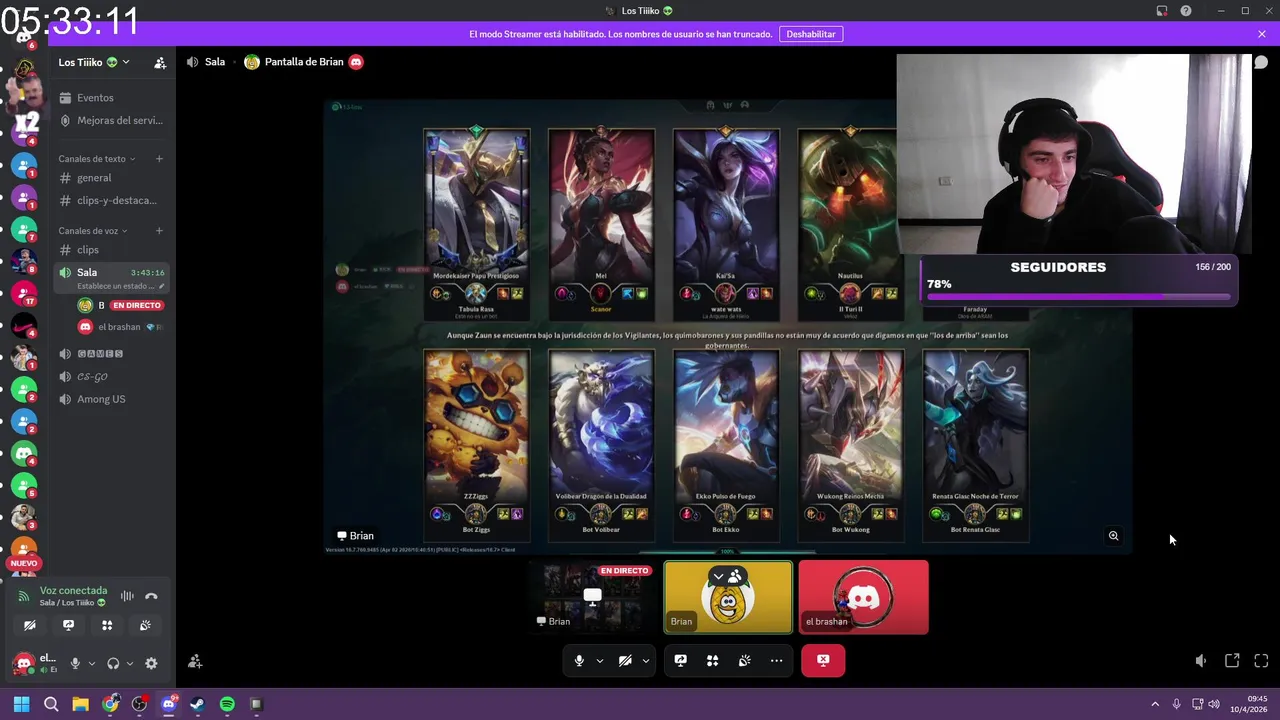
Task: Open the Eventos section
Action: click(111, 98)
